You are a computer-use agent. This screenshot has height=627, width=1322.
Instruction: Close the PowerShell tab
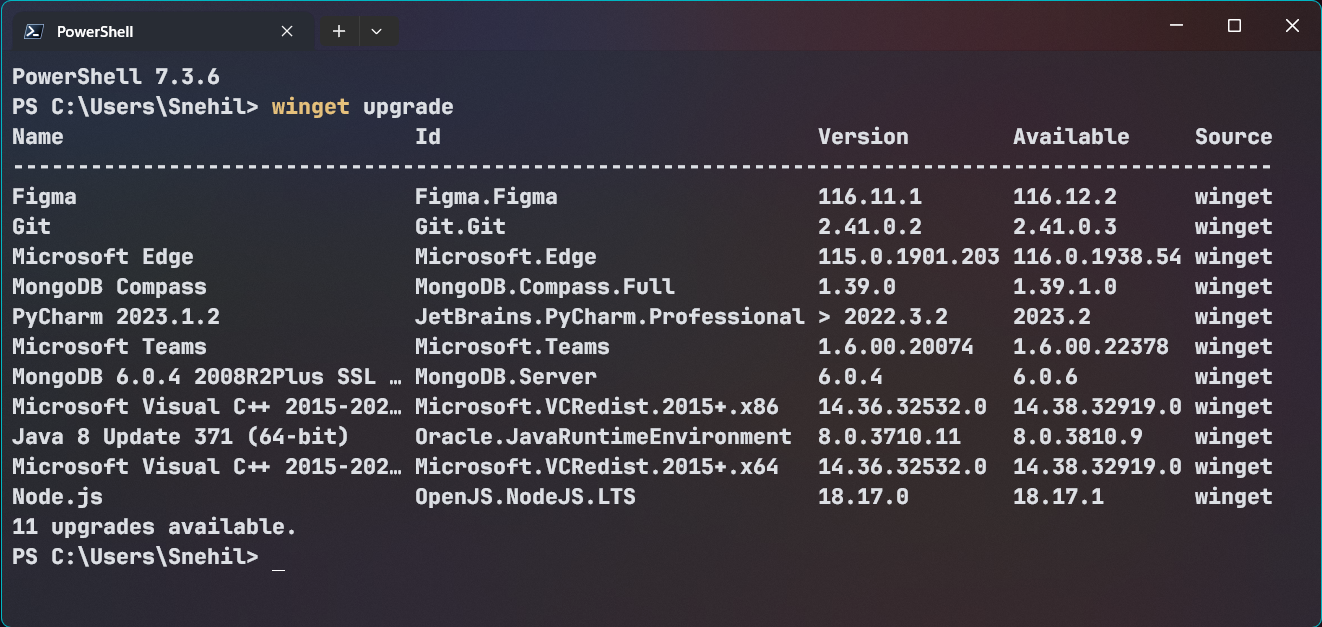287,31
